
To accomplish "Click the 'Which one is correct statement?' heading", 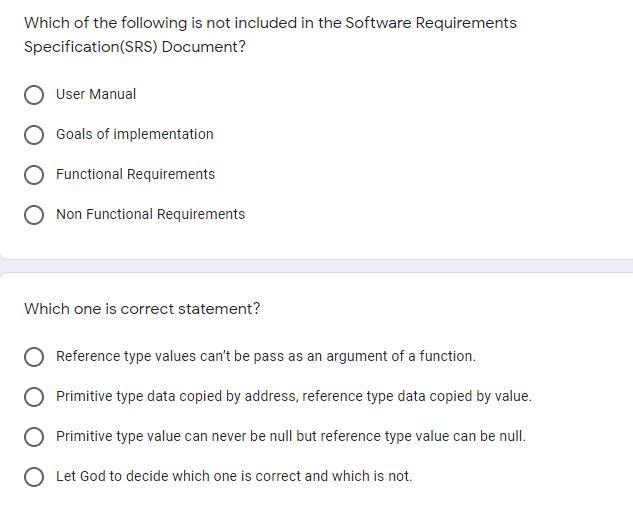I will click(142, 309).
